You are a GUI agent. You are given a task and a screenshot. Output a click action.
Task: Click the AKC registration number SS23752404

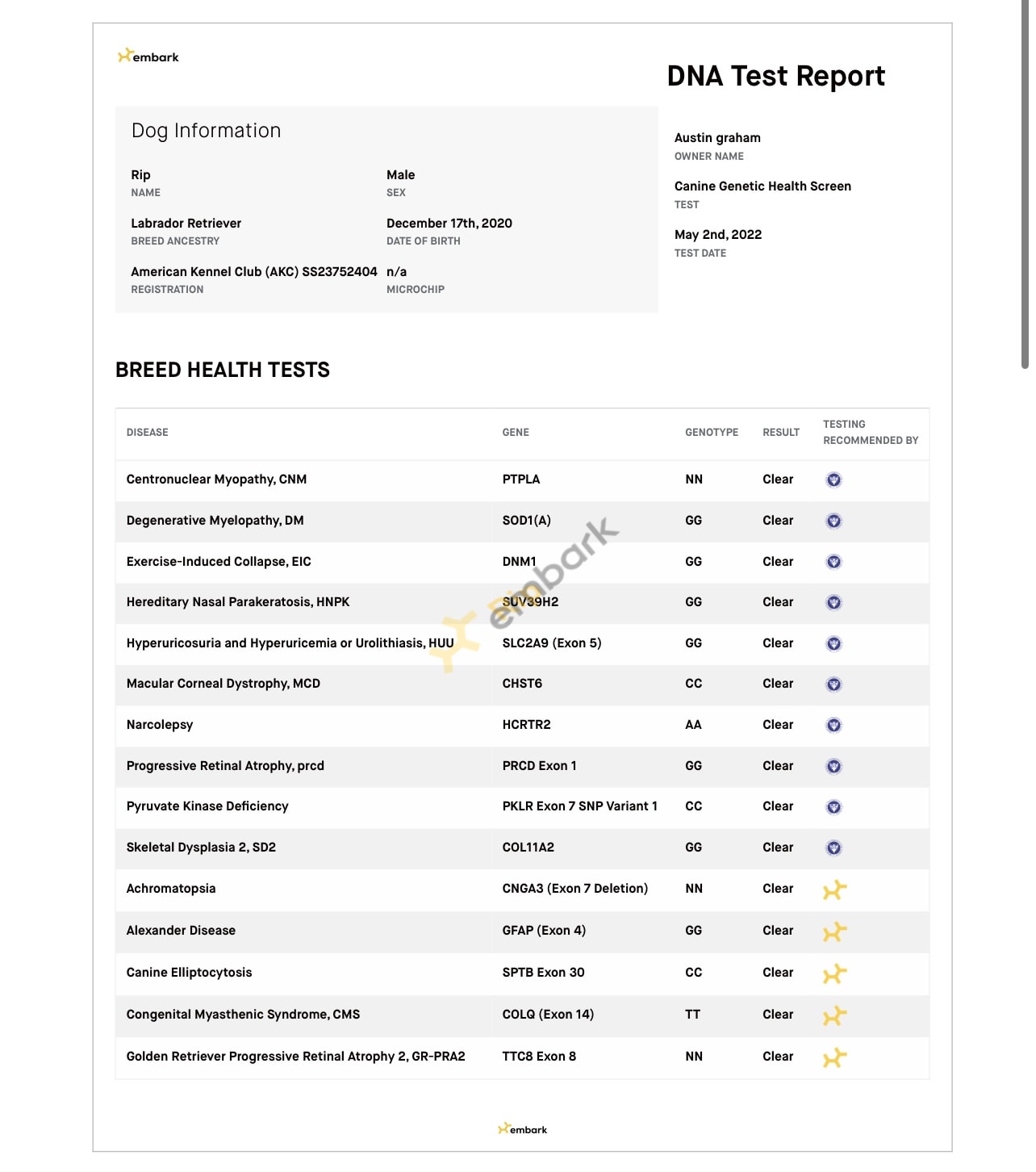pyautogui.click(x=340, y=272)
